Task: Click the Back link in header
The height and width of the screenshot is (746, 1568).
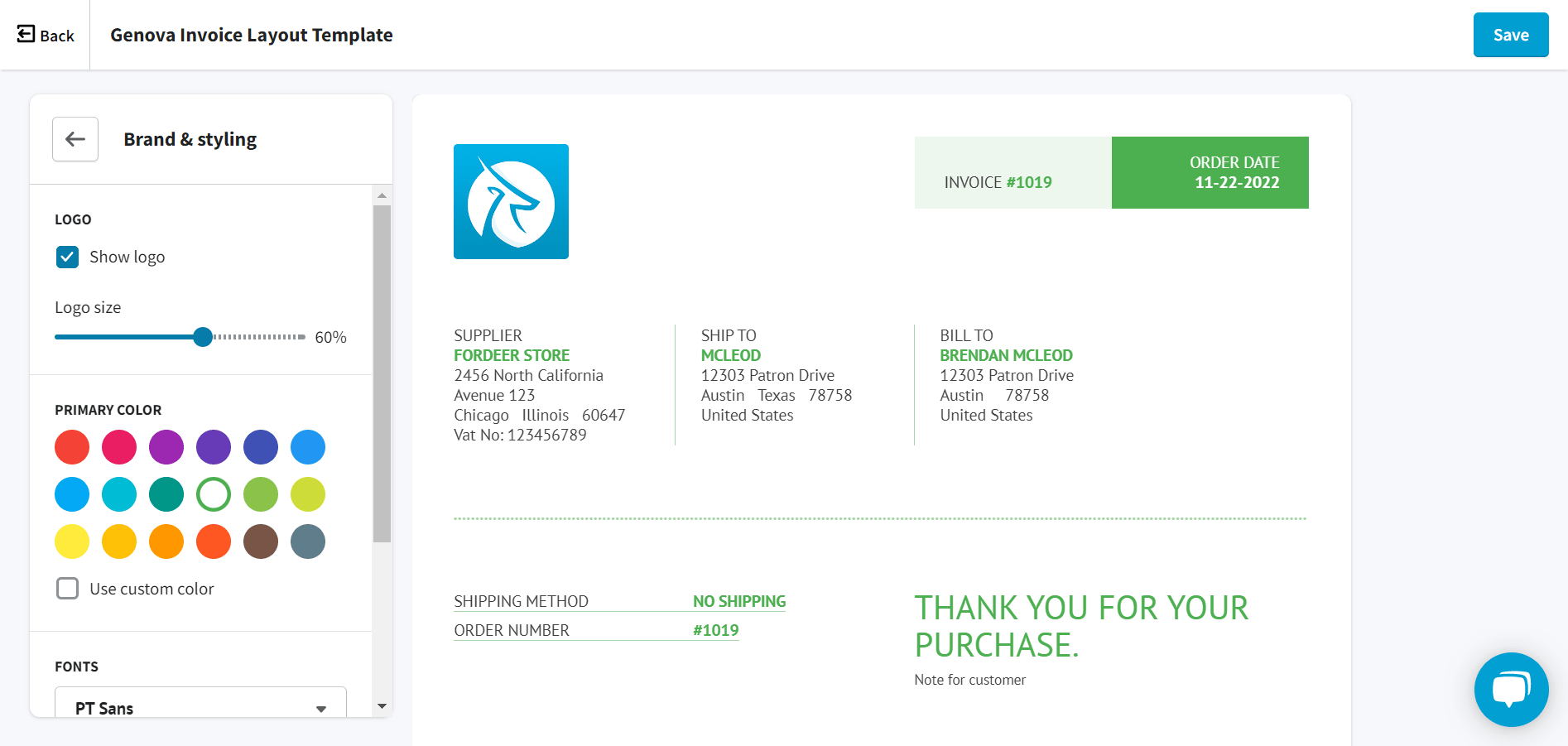Action: point(46,35)
